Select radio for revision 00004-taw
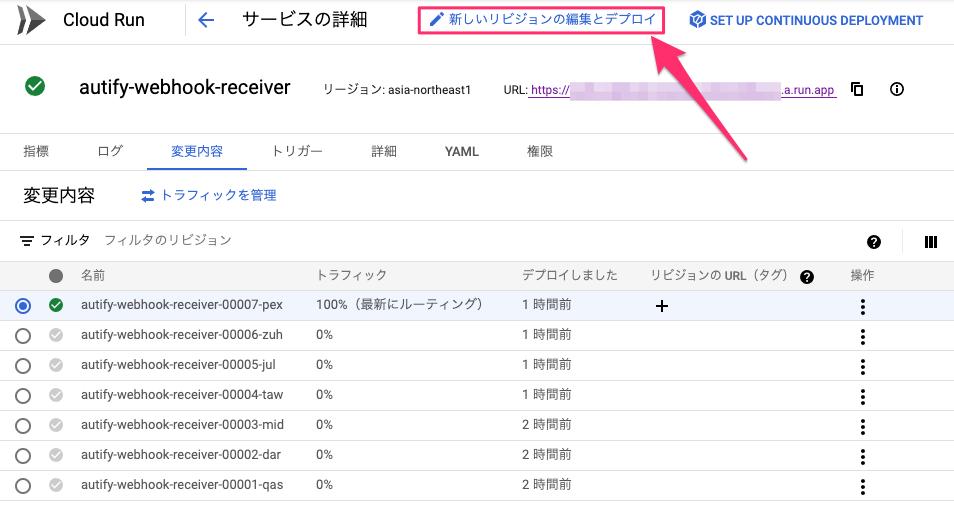Image resolution: width=954 pixels, height=511 pixels. point(23,396)
